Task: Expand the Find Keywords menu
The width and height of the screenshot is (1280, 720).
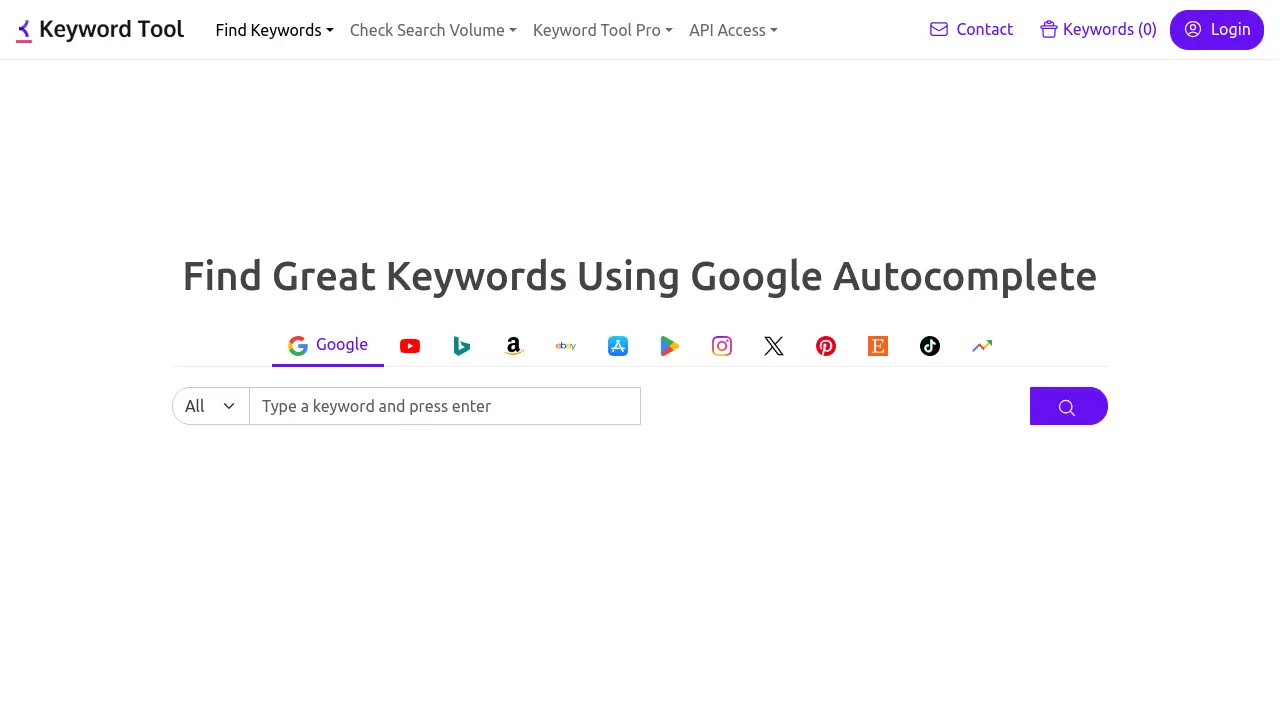Action: coord(274,30)
